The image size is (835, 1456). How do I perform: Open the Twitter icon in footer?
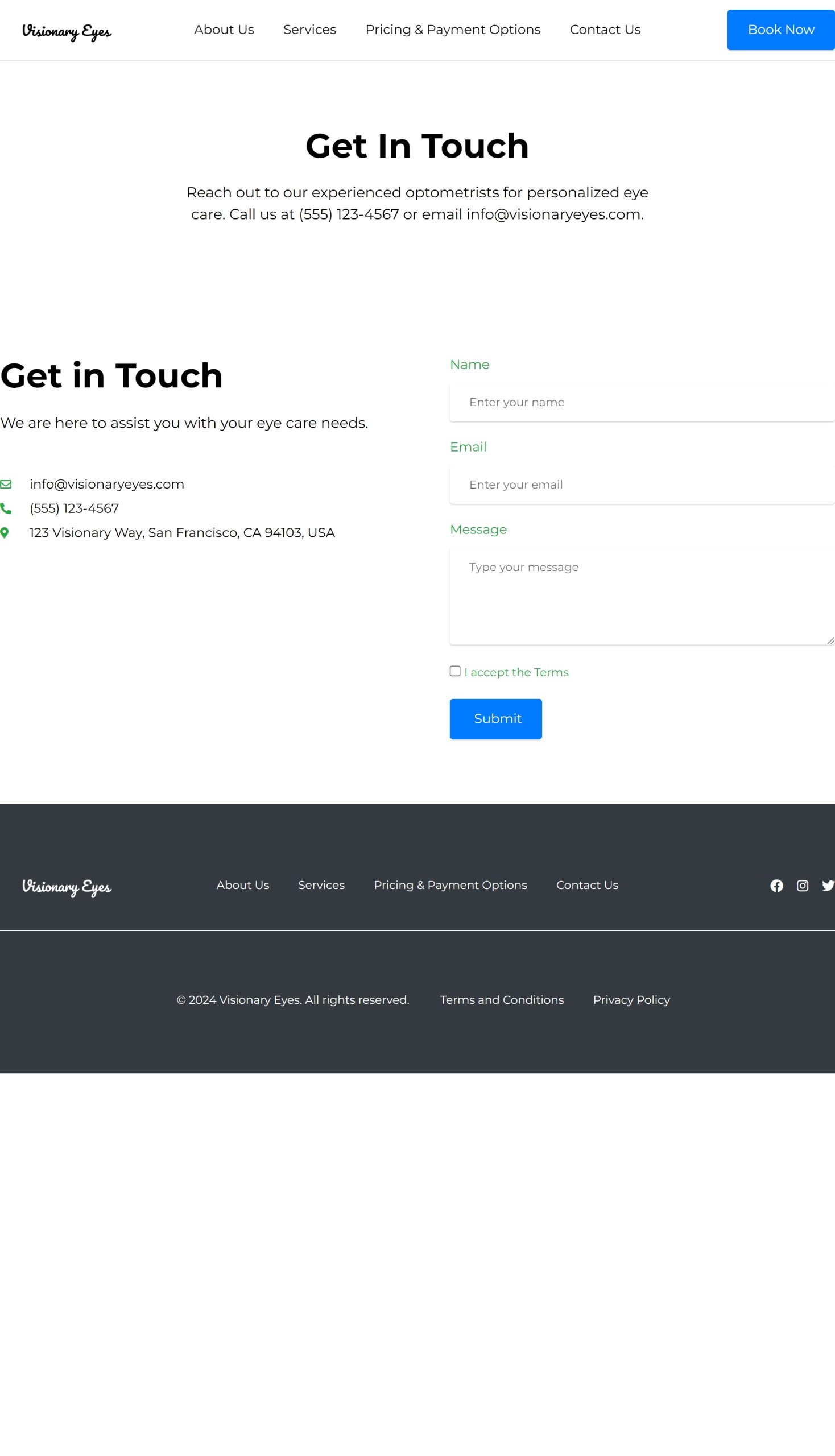click(828, 886)
